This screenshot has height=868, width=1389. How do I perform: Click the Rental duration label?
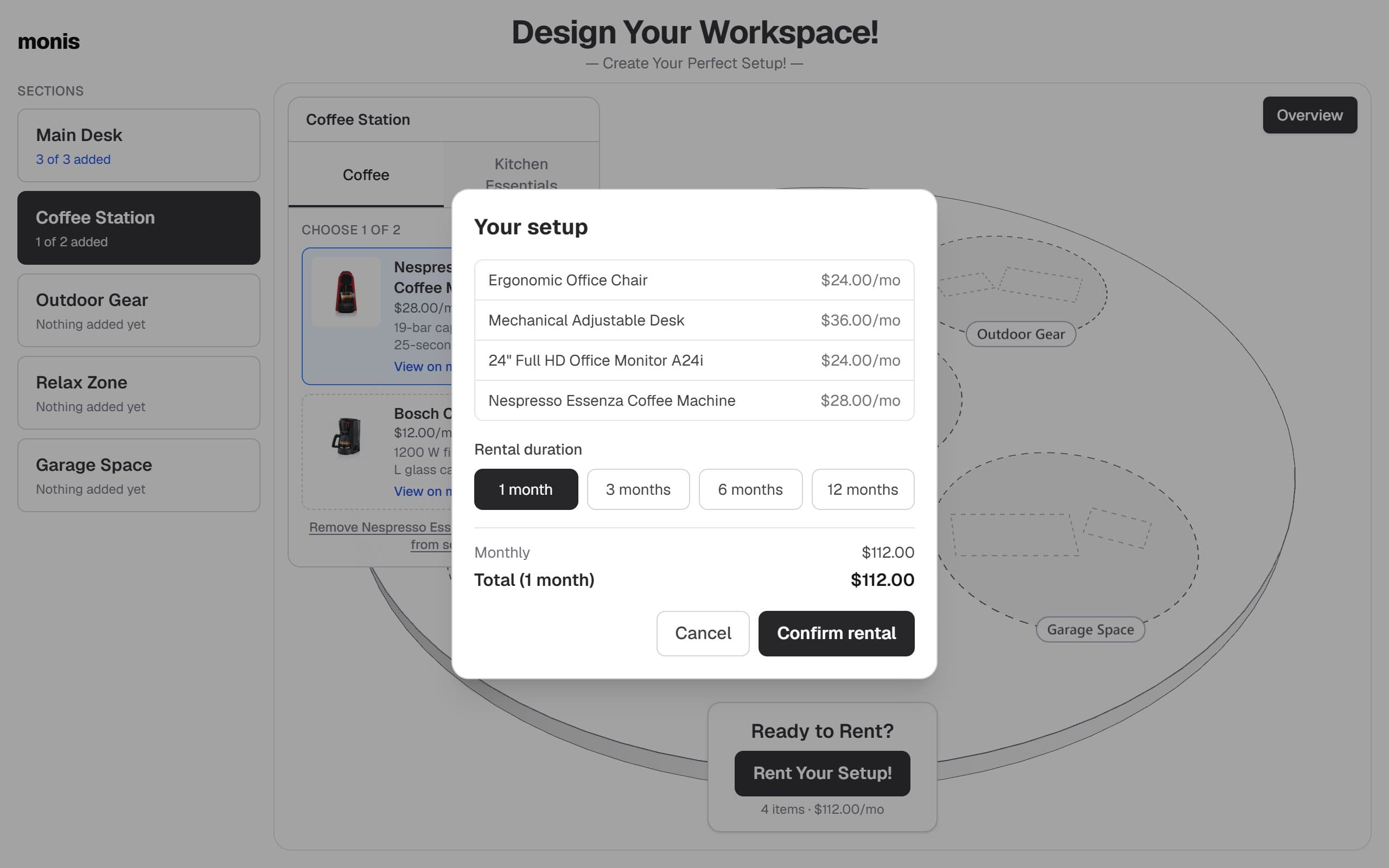point(528,450)
